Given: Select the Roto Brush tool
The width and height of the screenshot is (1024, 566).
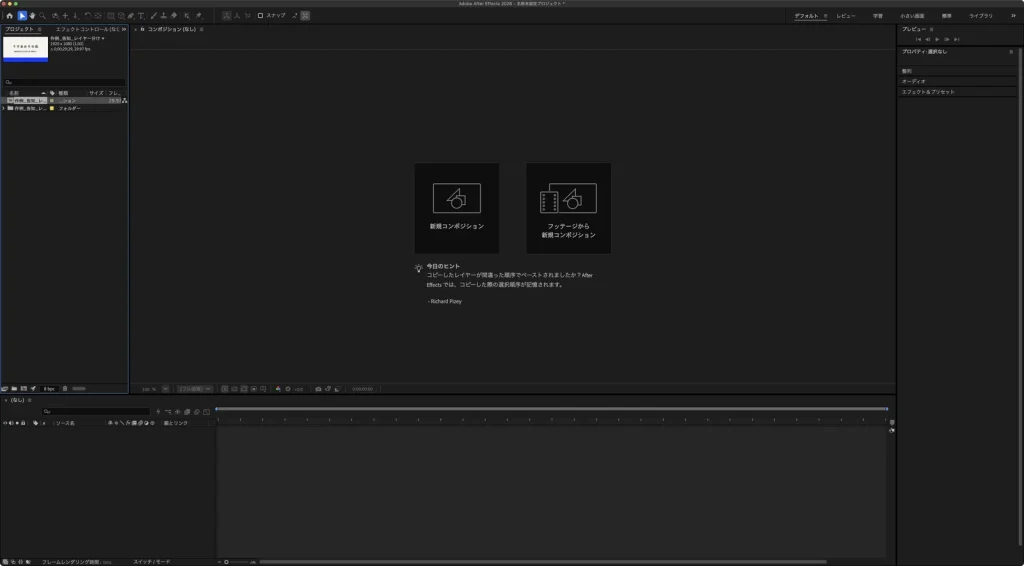Looking at the screenshot, I should coord(187,16).
